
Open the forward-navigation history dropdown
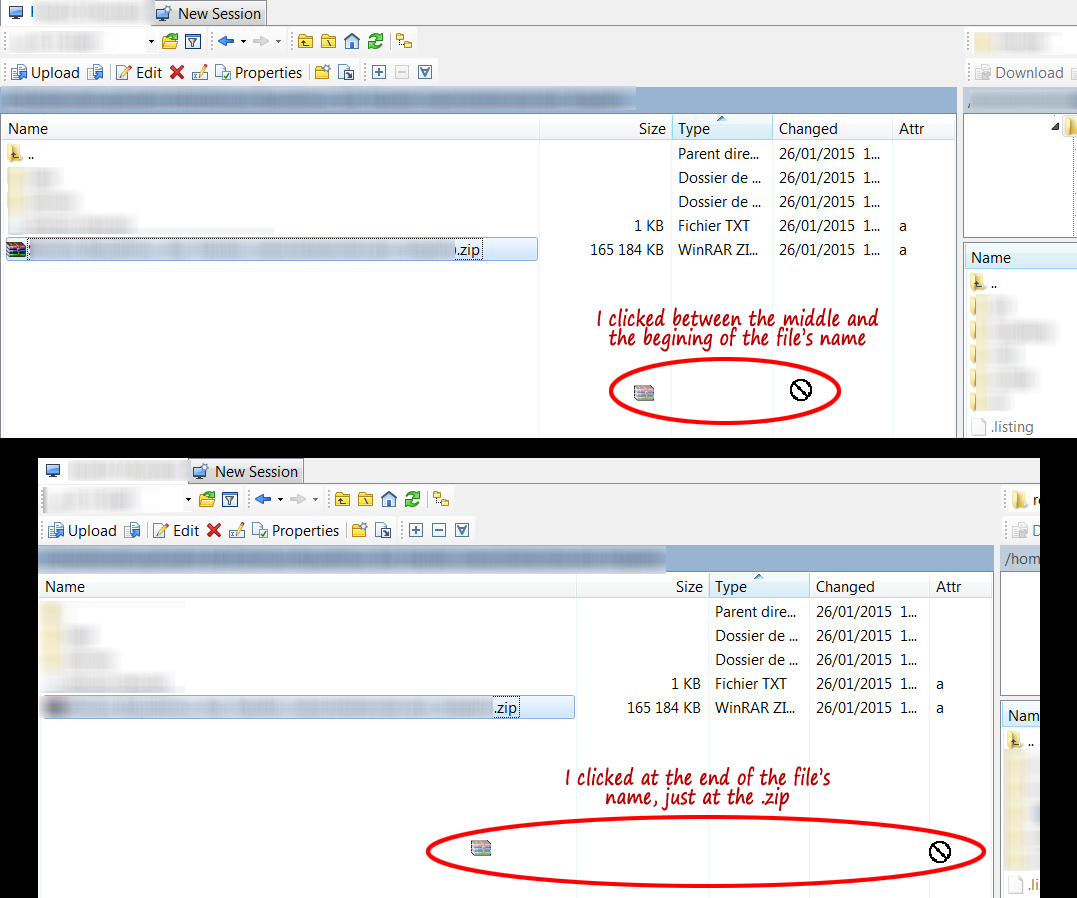click(277, 41)
